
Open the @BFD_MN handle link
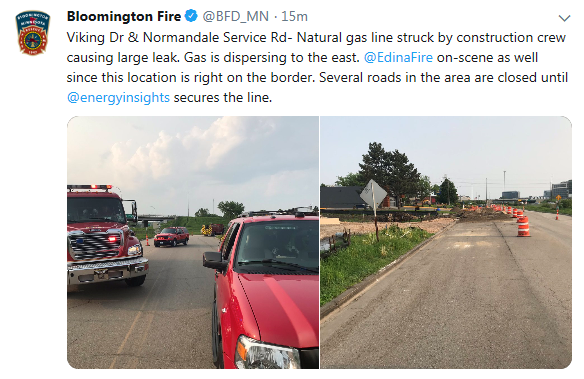(x=235, y=16)
